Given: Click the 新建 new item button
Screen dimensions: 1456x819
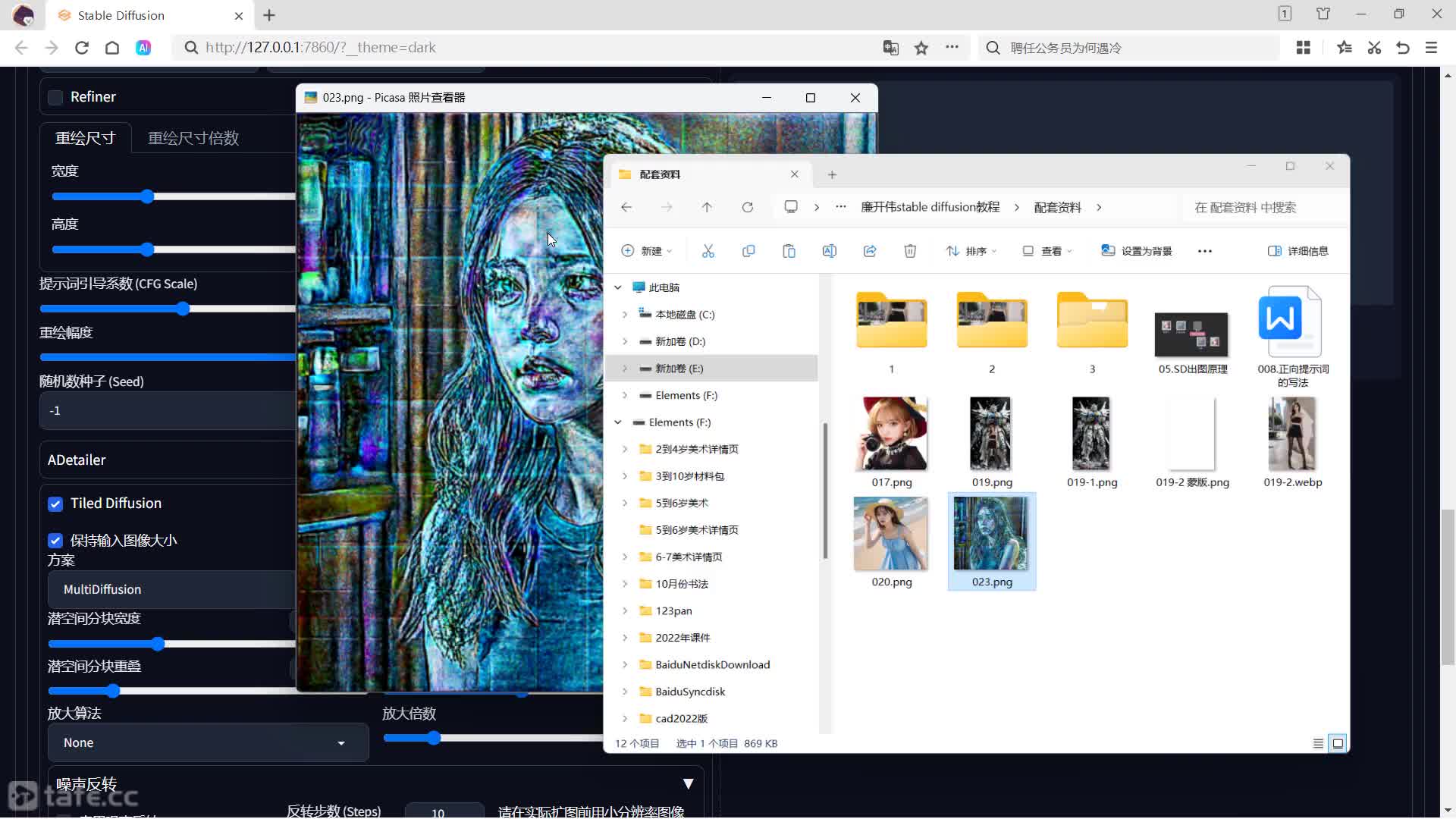Looking at the screenshot, I should (x=647, y=250).
